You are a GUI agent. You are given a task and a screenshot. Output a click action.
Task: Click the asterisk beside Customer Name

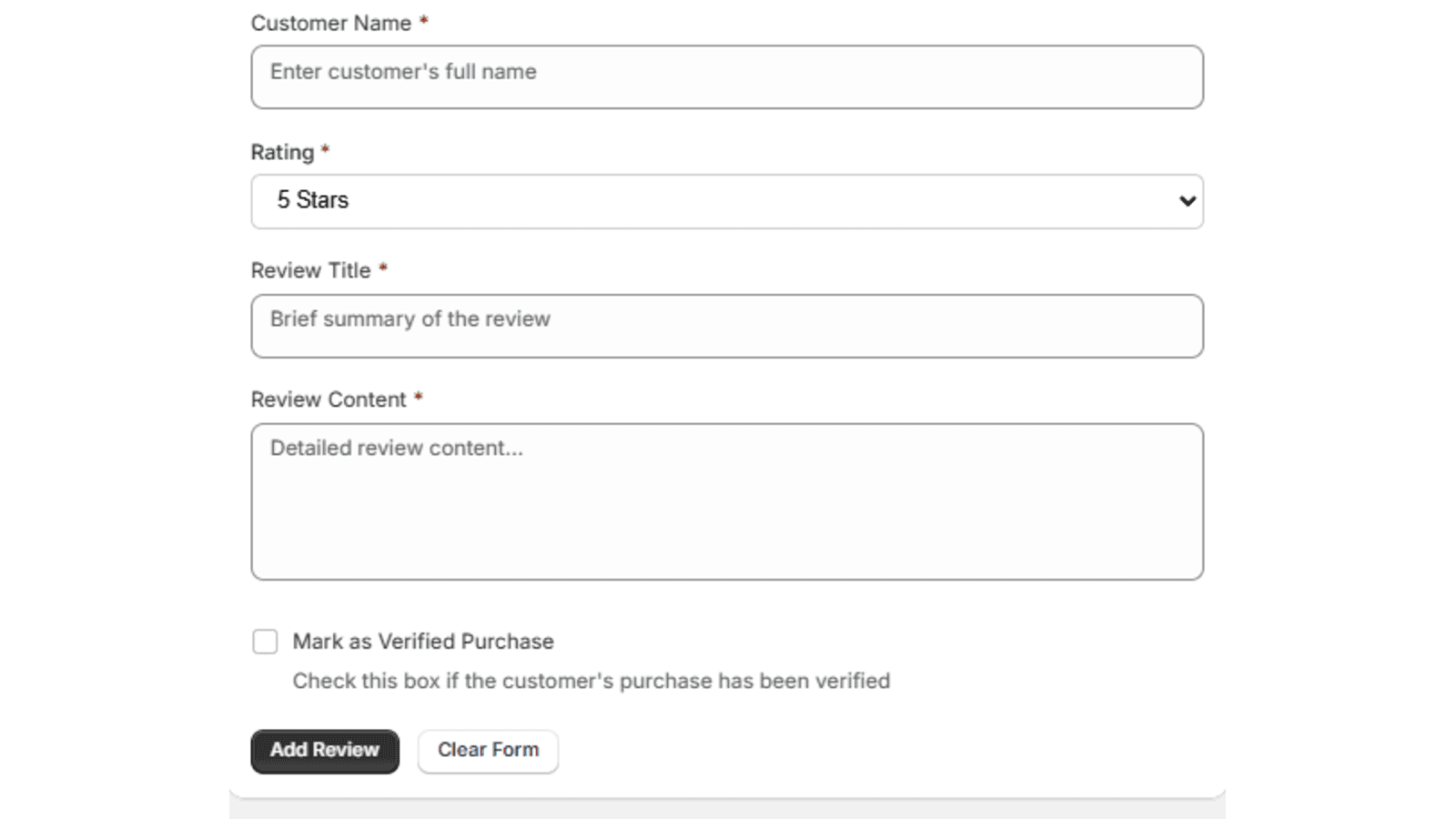(x=424, y=24)
